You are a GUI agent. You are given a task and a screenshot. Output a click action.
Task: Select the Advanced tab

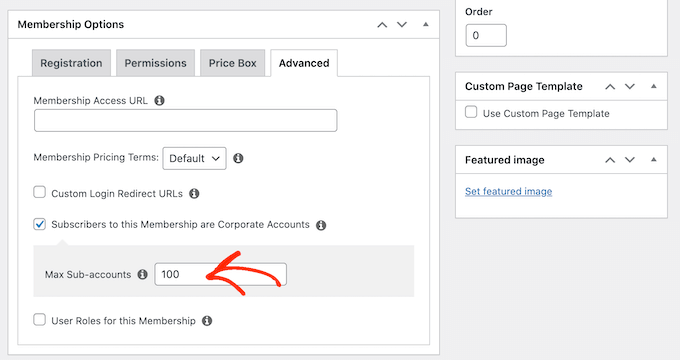point(304,63)
